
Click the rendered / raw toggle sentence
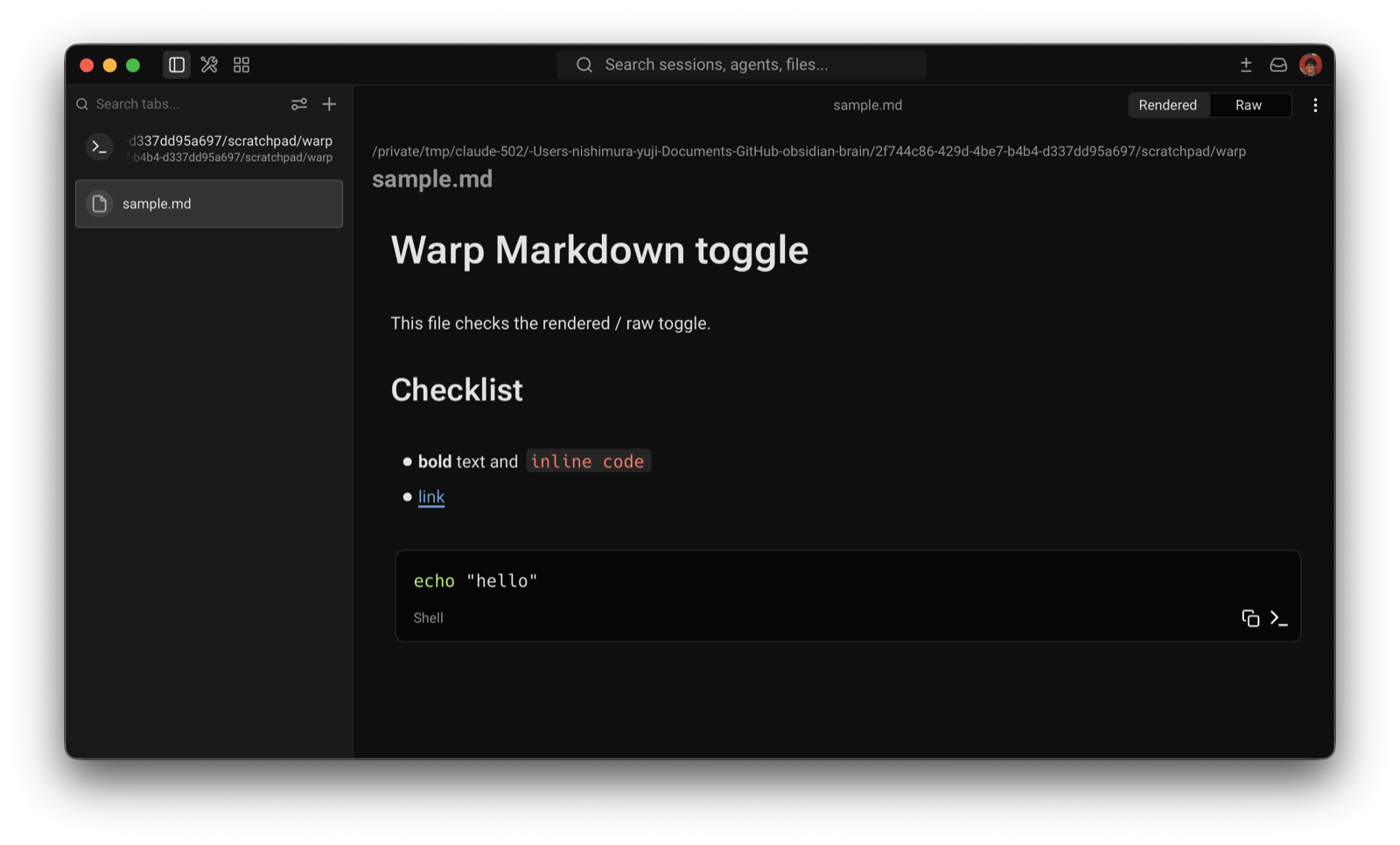click(x=550, y=324)
